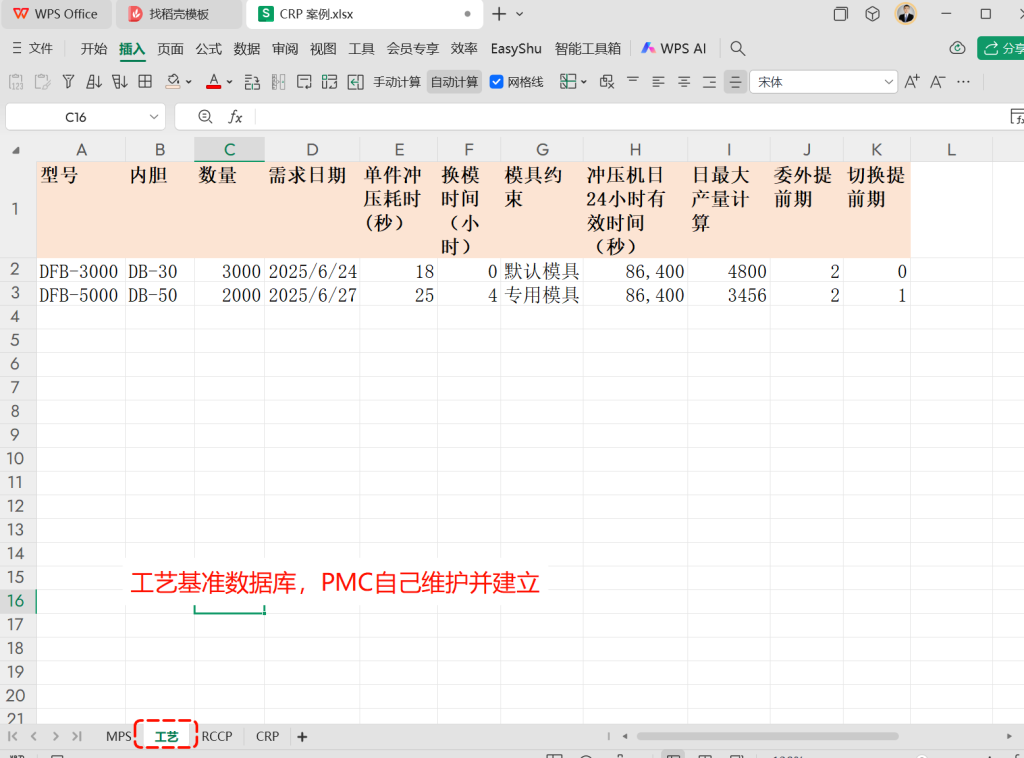Viewport: 1024px width, 758px height.
Task: Go to first sheet arrow
Action: (x=12, y=736)
